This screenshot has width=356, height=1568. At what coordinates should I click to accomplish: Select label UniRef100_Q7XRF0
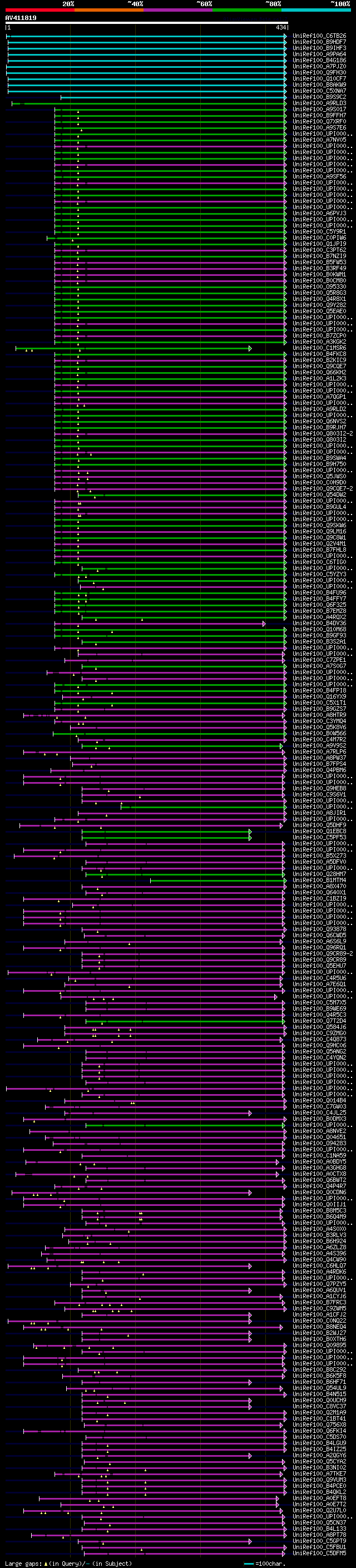[319, 122]
